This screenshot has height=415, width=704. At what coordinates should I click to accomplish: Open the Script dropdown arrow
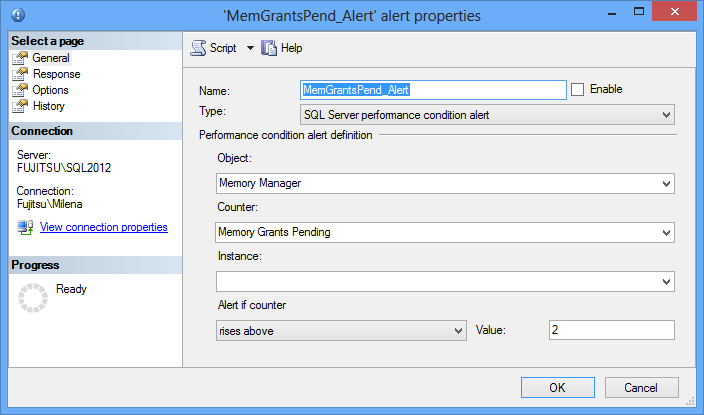click(x=250, y=48)
